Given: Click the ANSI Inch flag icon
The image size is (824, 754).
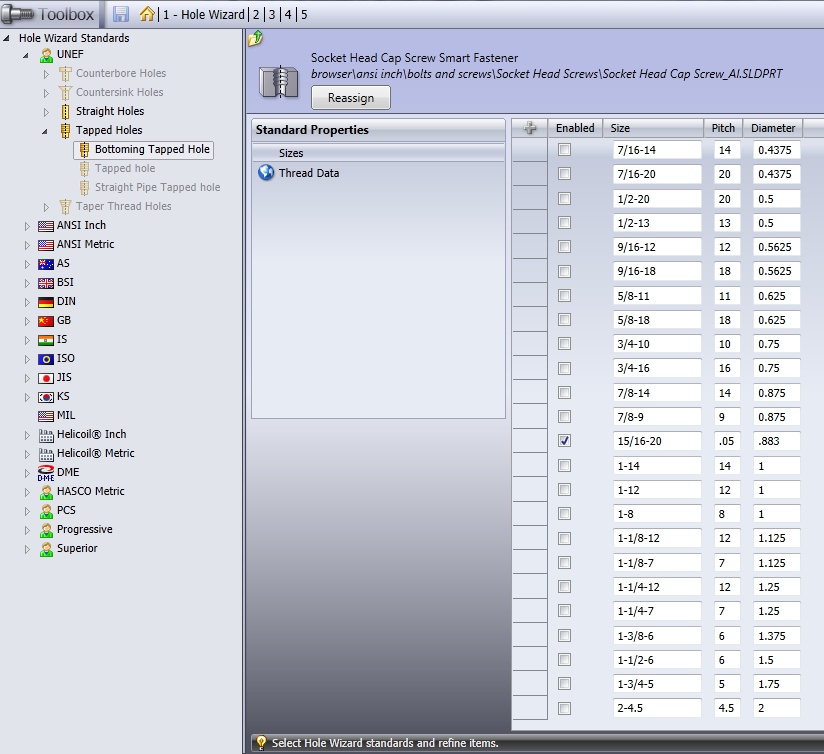Looking at the screenshot, I should tap(46, 226).
